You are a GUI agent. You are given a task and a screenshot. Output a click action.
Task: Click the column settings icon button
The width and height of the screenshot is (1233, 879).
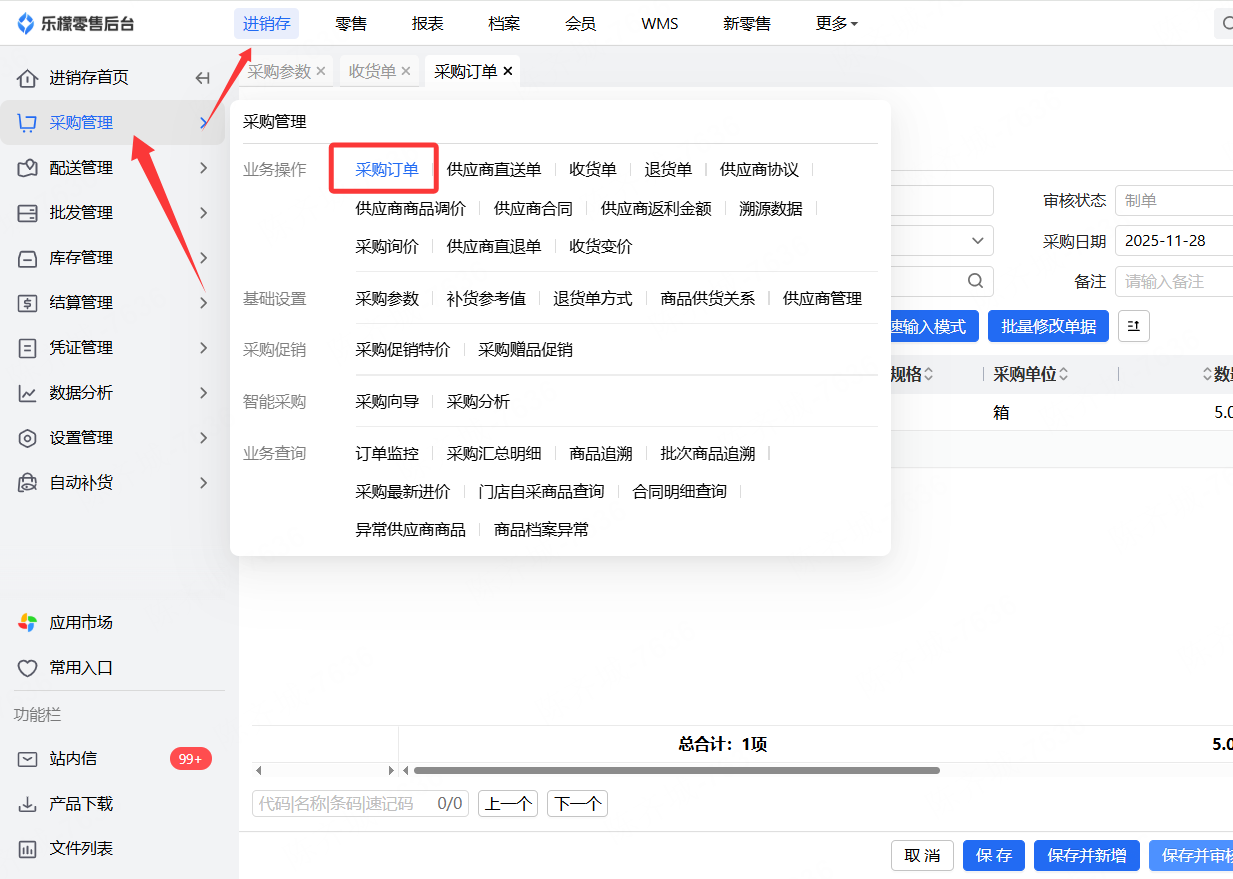coord(1134,326)
